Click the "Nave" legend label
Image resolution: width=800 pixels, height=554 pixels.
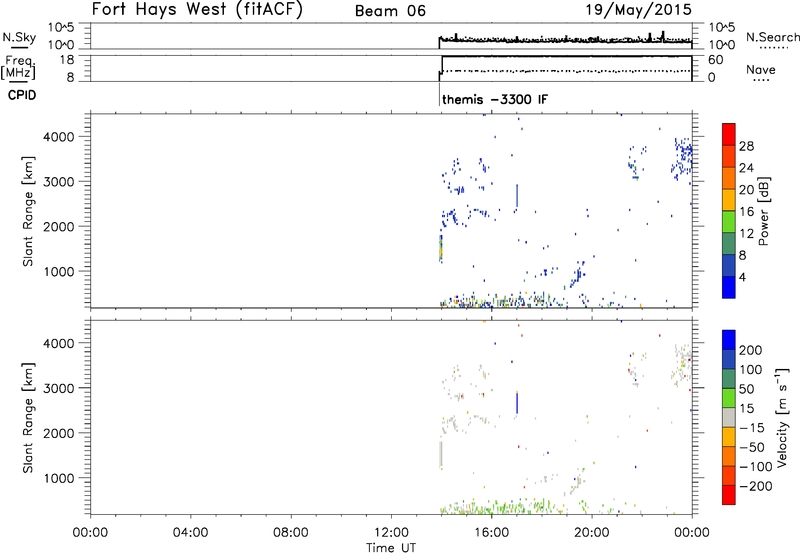(761, 69)
